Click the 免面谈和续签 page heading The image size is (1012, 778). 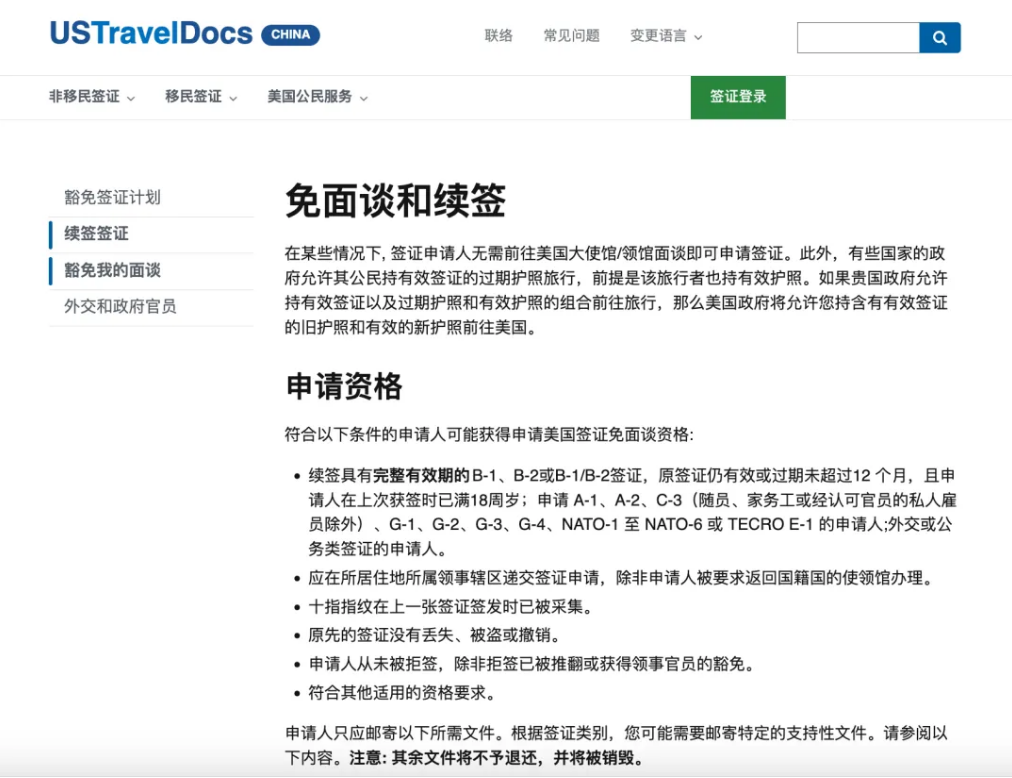395,201
